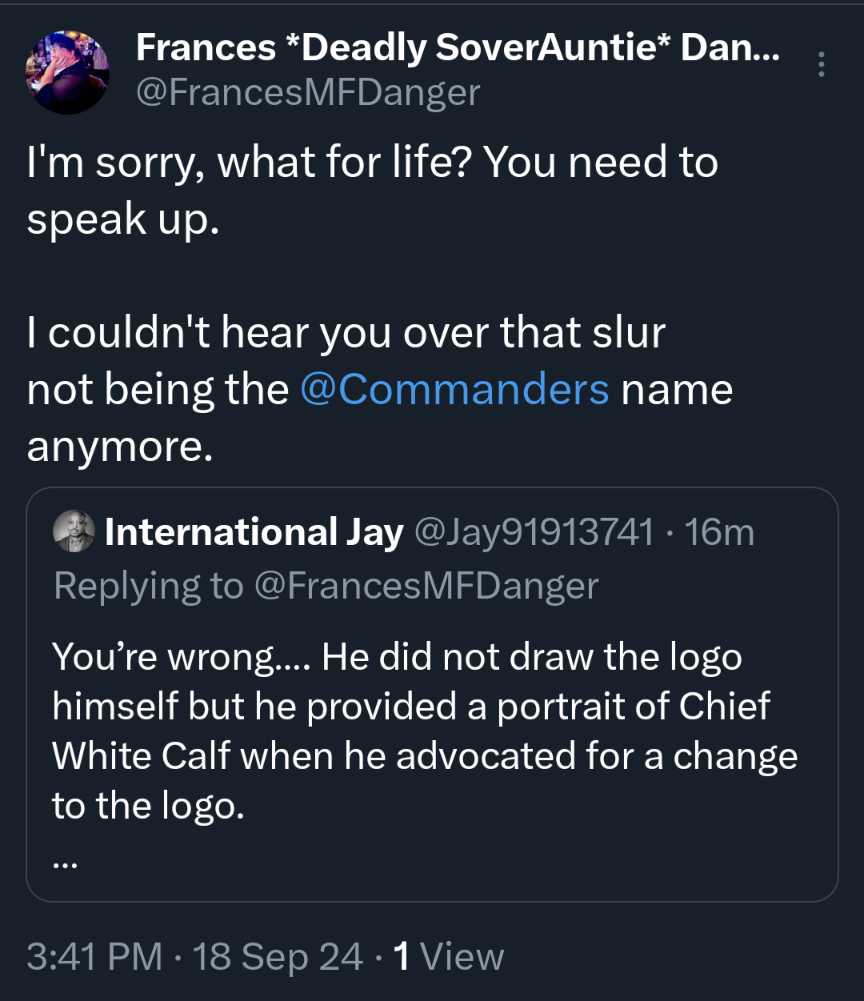
Task: Open International Jay's avatar
Action: (73, 531)
